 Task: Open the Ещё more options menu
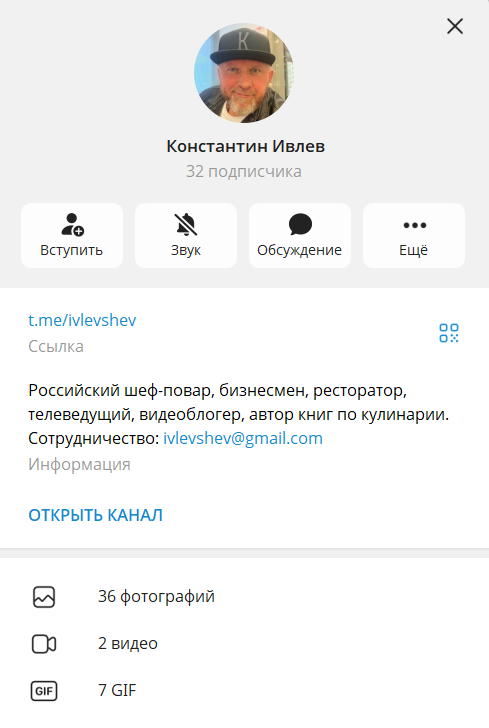point(414,235)
